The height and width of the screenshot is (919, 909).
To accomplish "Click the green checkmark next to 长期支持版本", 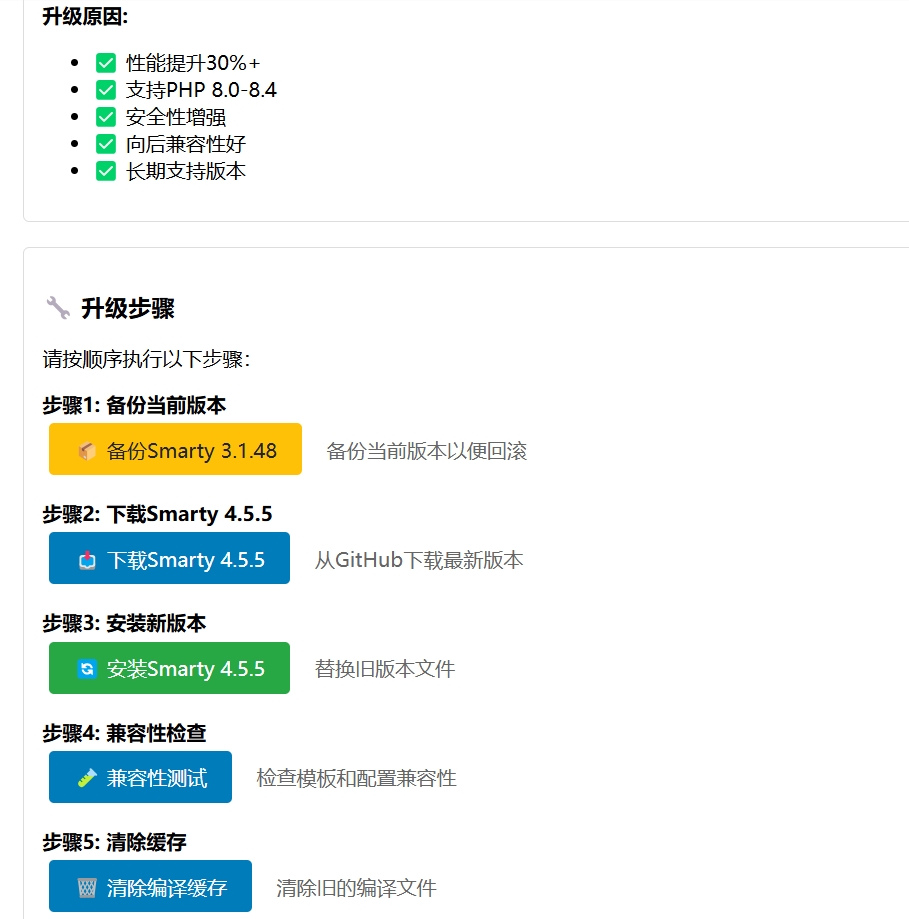I will pyautogui.click(x=106, y=171).
